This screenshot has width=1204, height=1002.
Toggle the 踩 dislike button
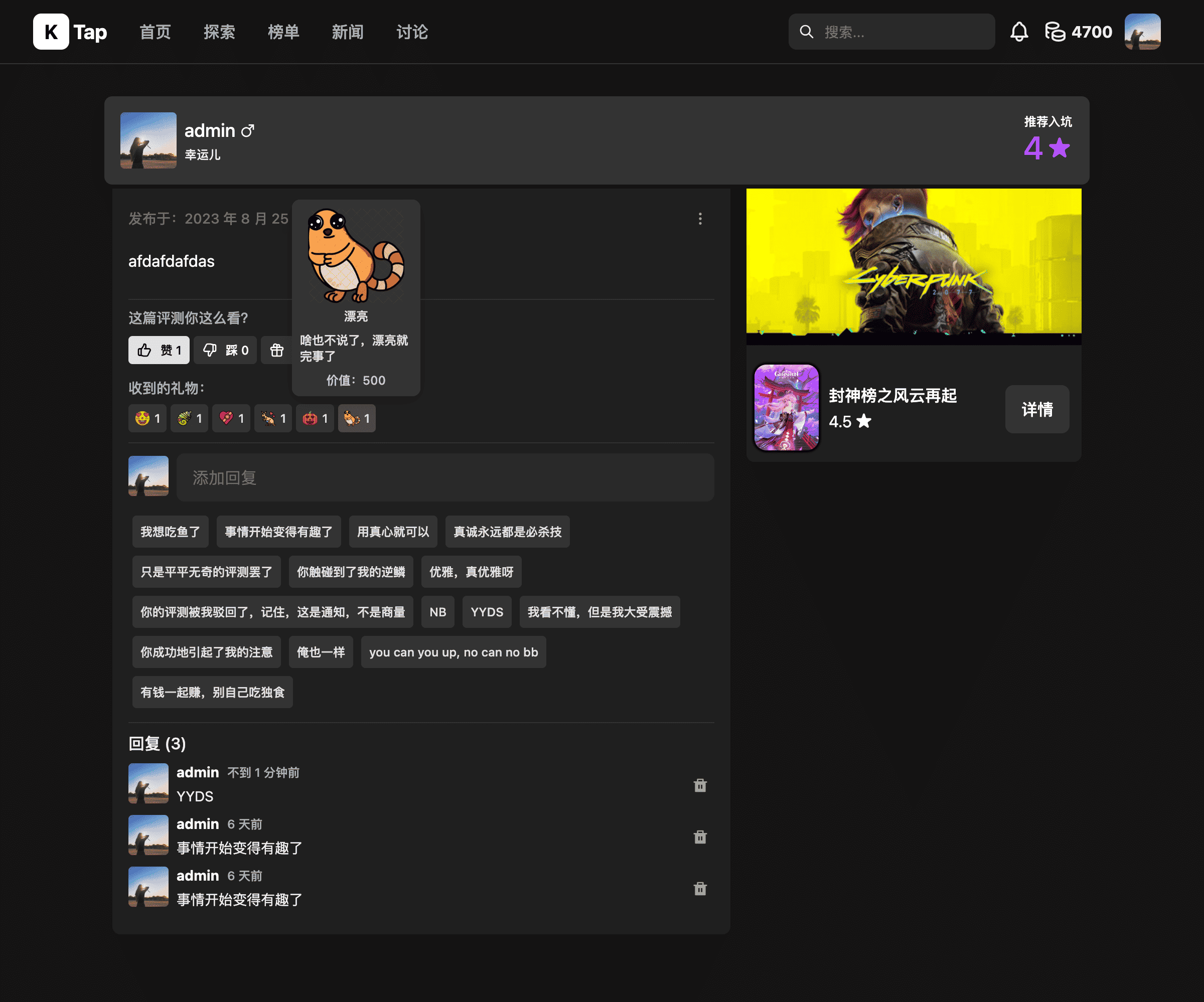(225, 350)
